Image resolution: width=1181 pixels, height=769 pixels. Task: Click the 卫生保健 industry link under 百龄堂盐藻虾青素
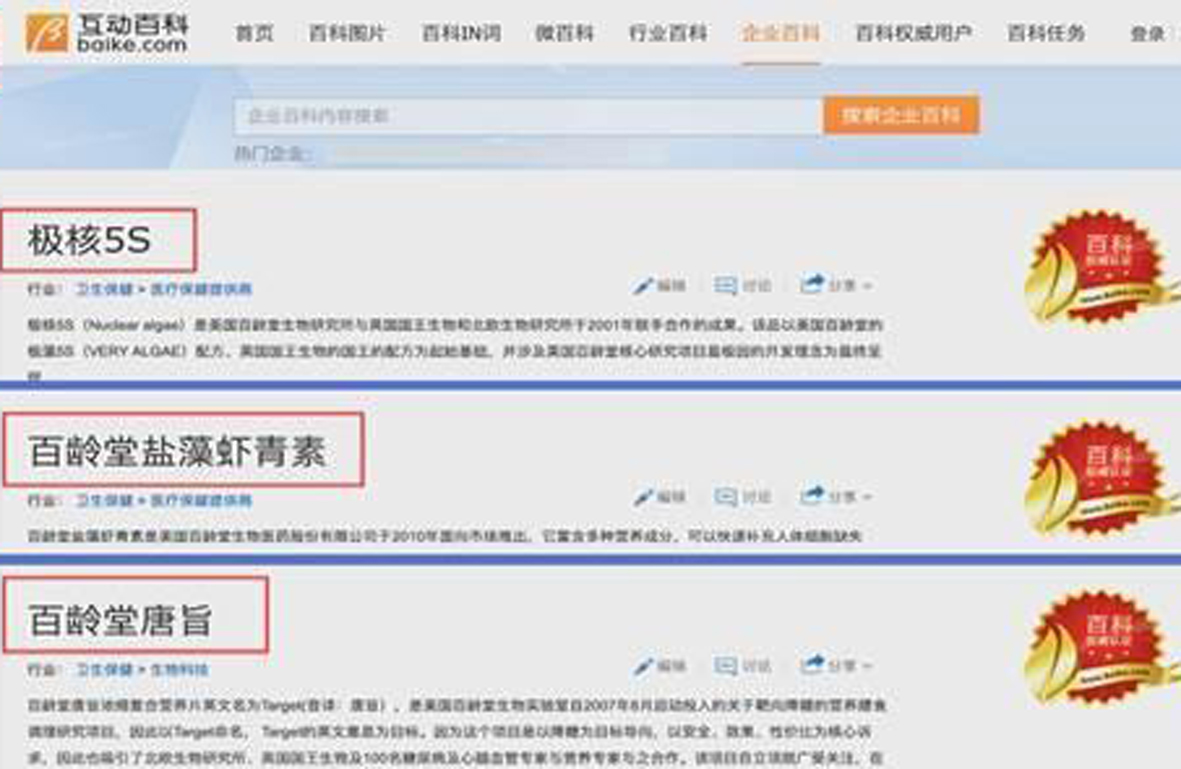pyautogui.click(x=105, y=501)
